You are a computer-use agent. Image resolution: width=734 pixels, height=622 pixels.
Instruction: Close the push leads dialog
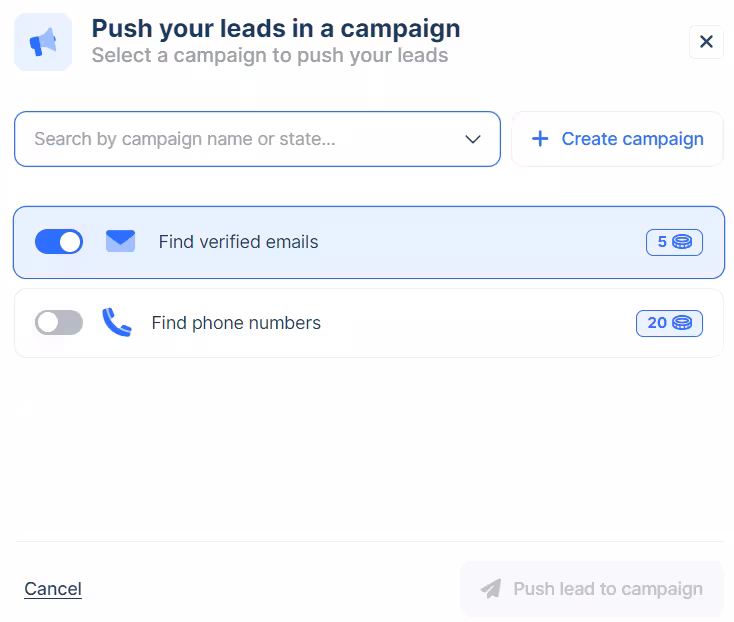706,42
